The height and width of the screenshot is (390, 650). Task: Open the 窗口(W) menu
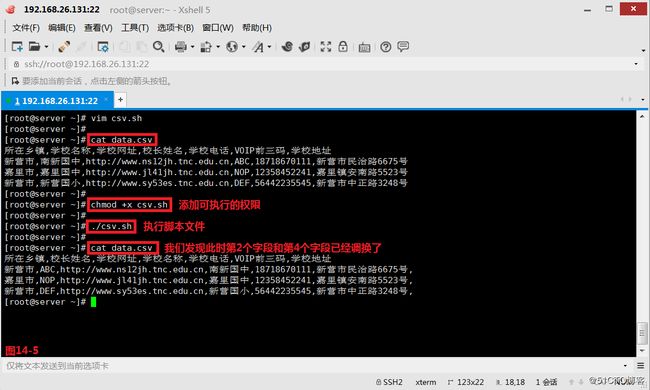point(218,28)
